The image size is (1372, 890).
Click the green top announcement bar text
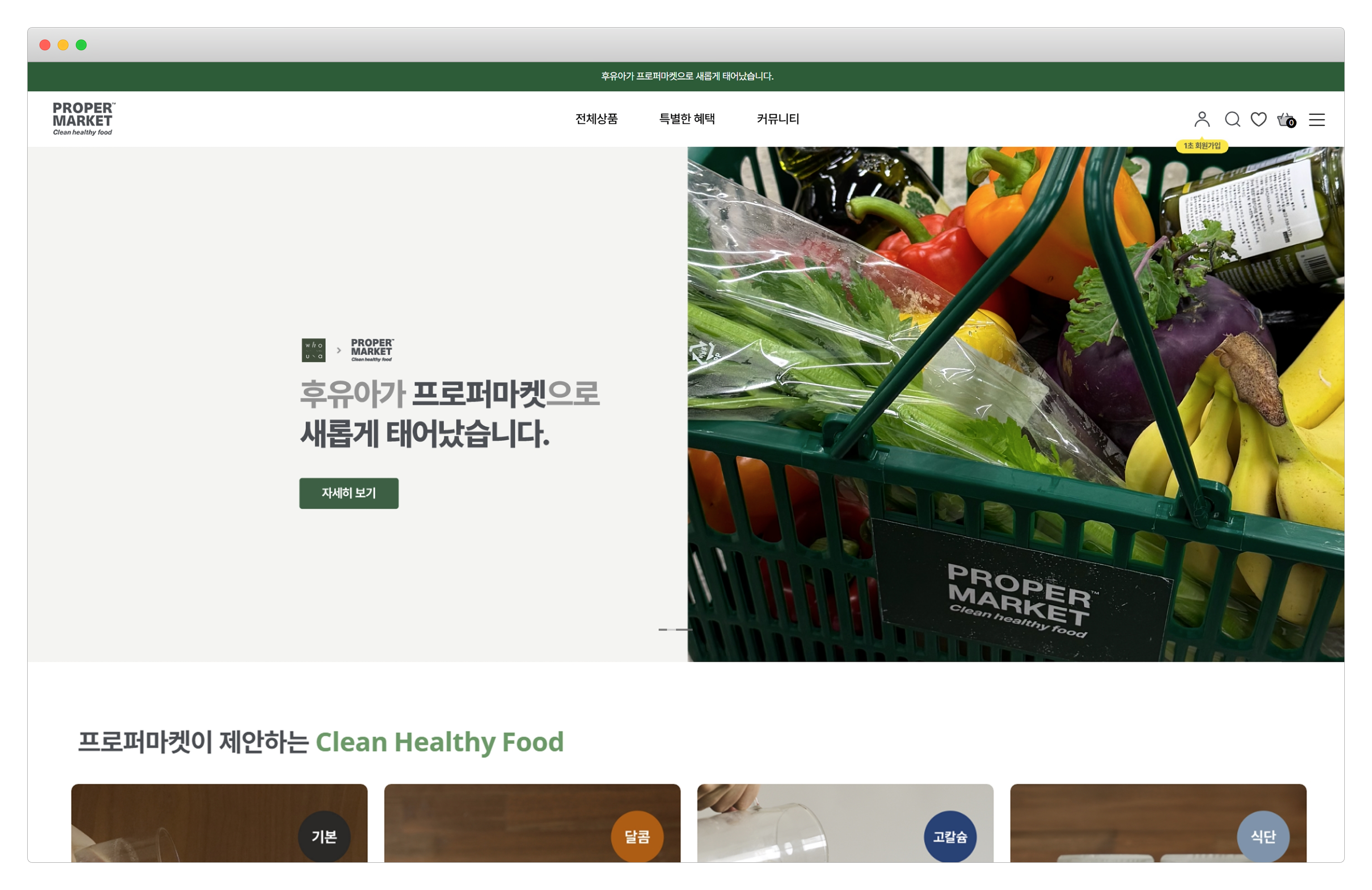(687, 76)
